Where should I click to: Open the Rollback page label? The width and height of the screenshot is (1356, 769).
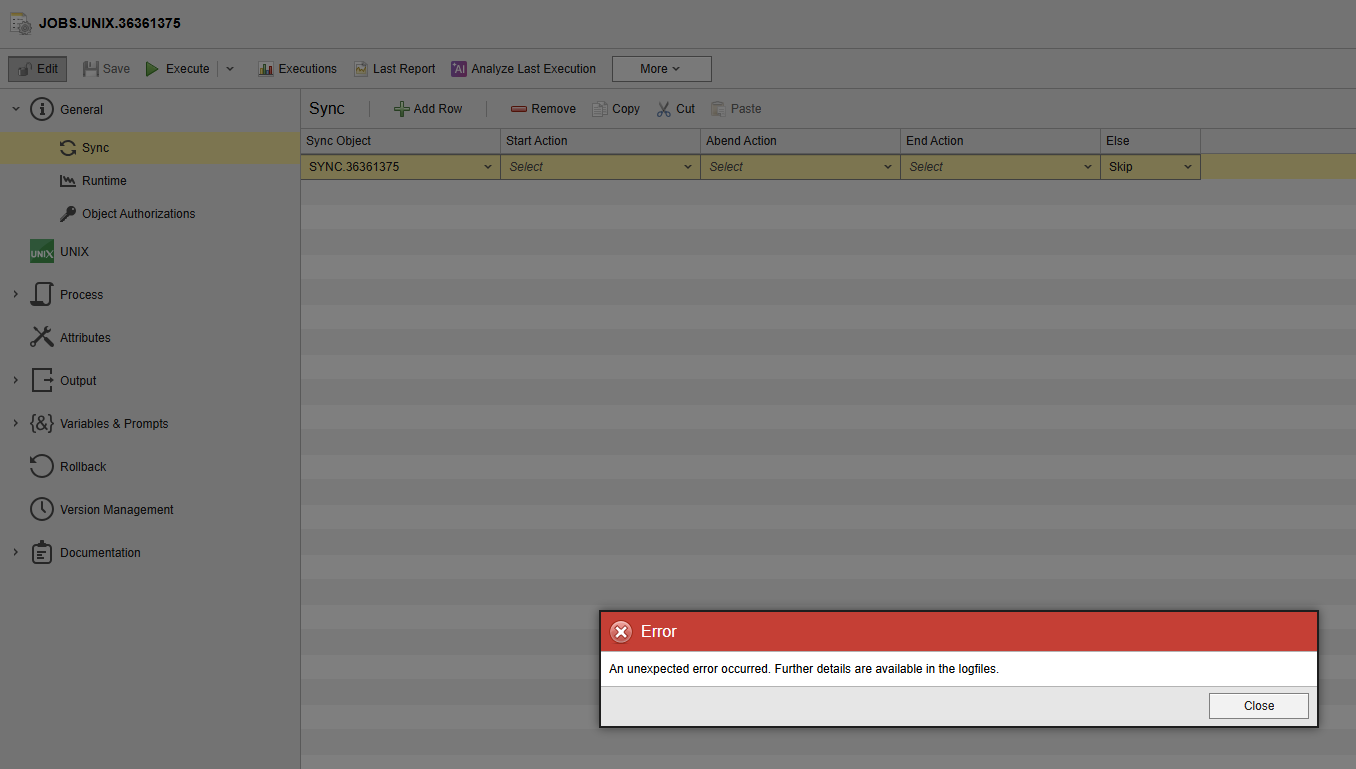[83, 467]
